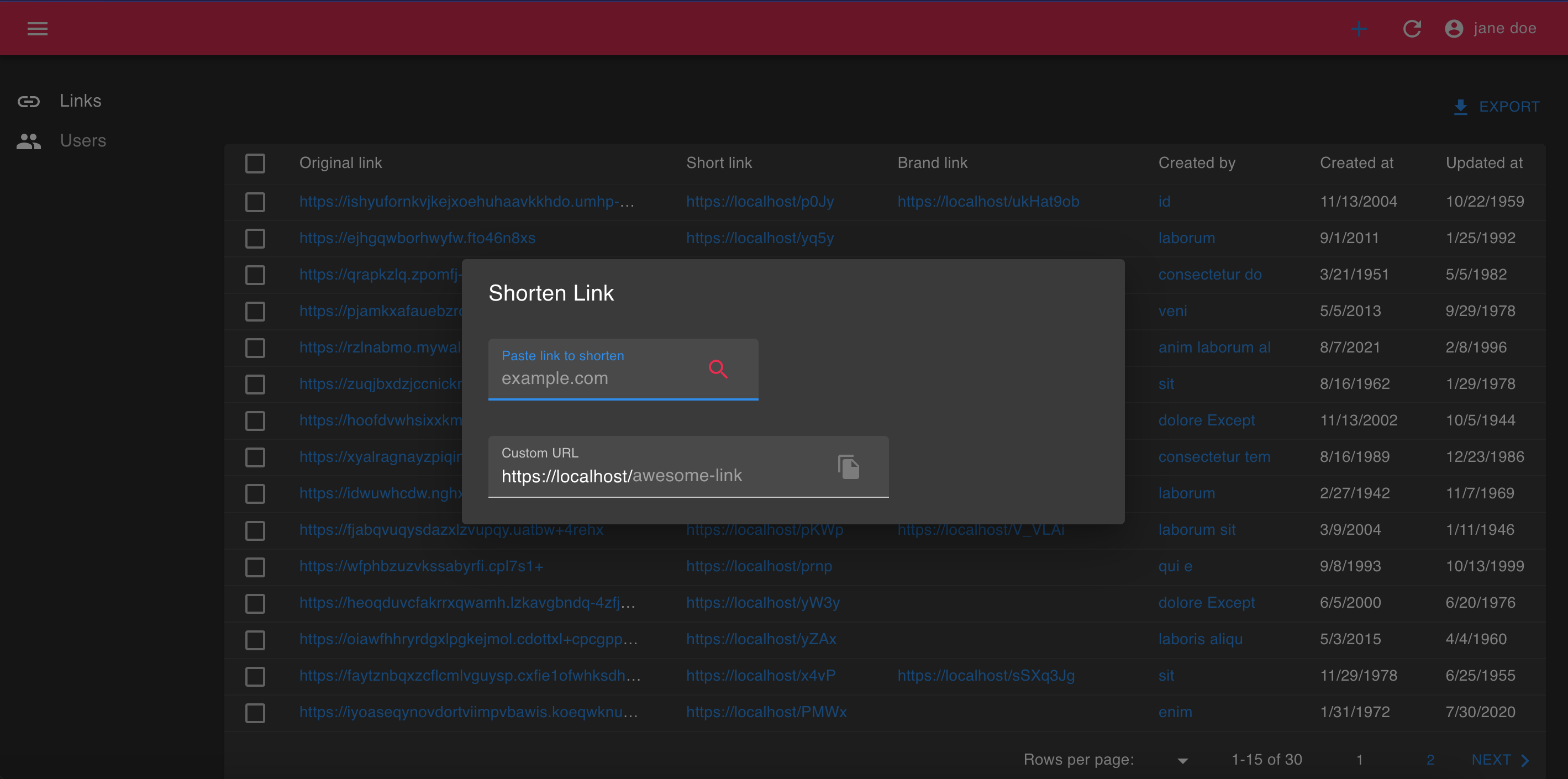The height and width of the screenshot is (779, 1568).
Task: Click the EXPORT button
Action: [x=1509, y=107]
